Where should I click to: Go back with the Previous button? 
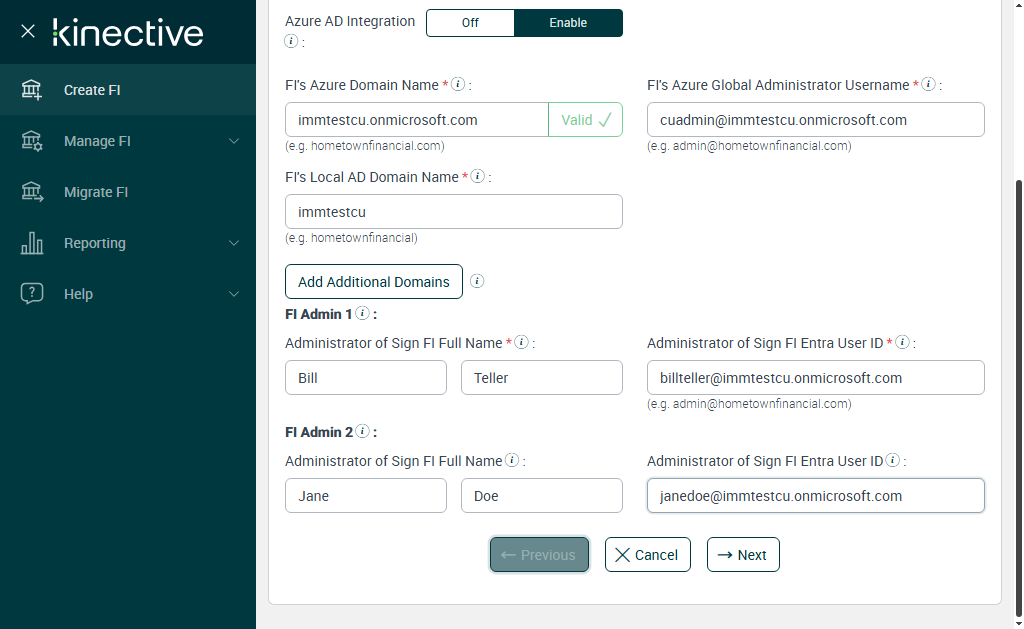(x=539, y=555)
